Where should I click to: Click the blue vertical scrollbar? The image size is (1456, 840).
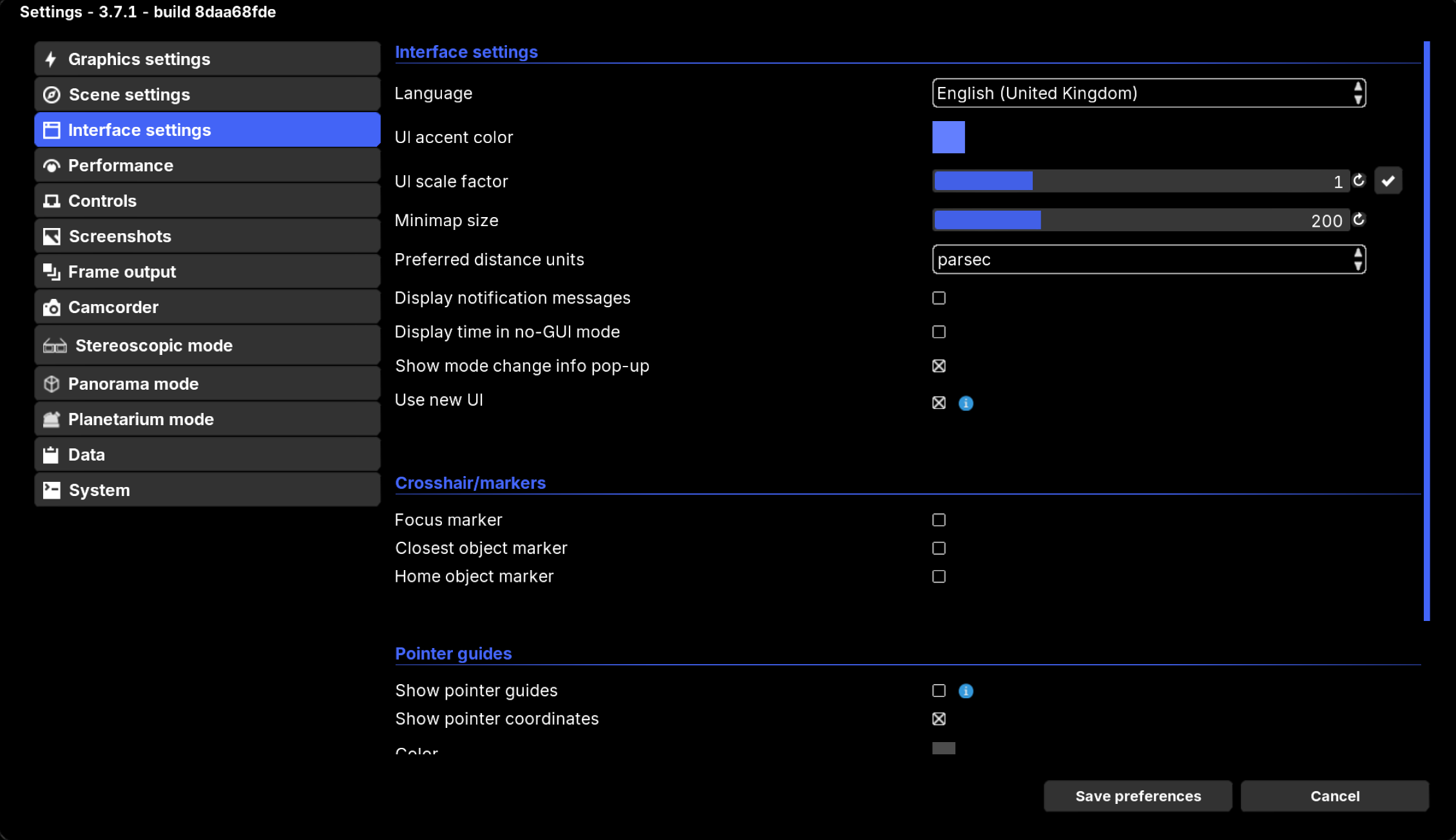1426,331
